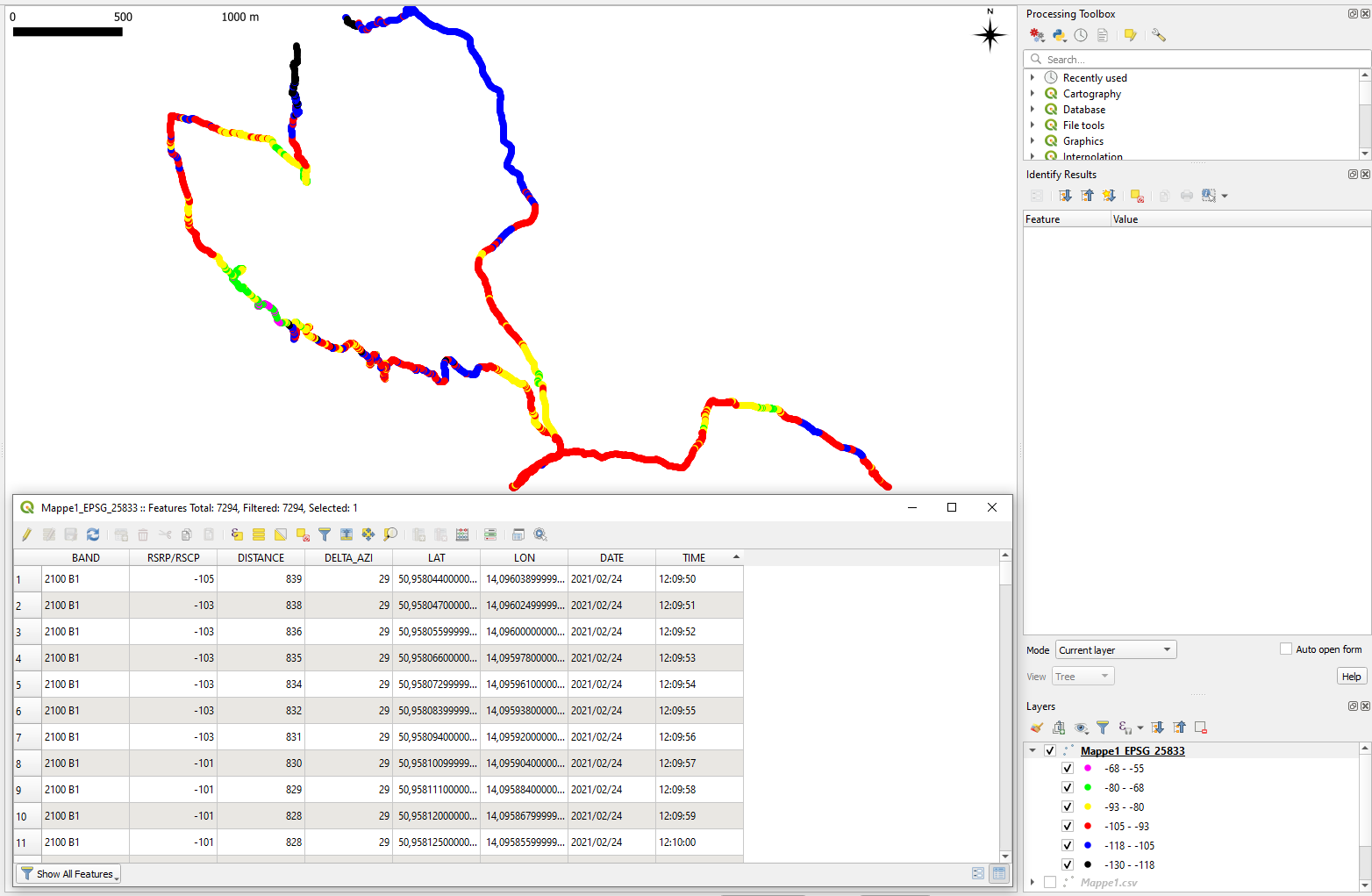Screen dimensions: 1372x896
Task: Dock the attribute table
Action: [518, 534]
